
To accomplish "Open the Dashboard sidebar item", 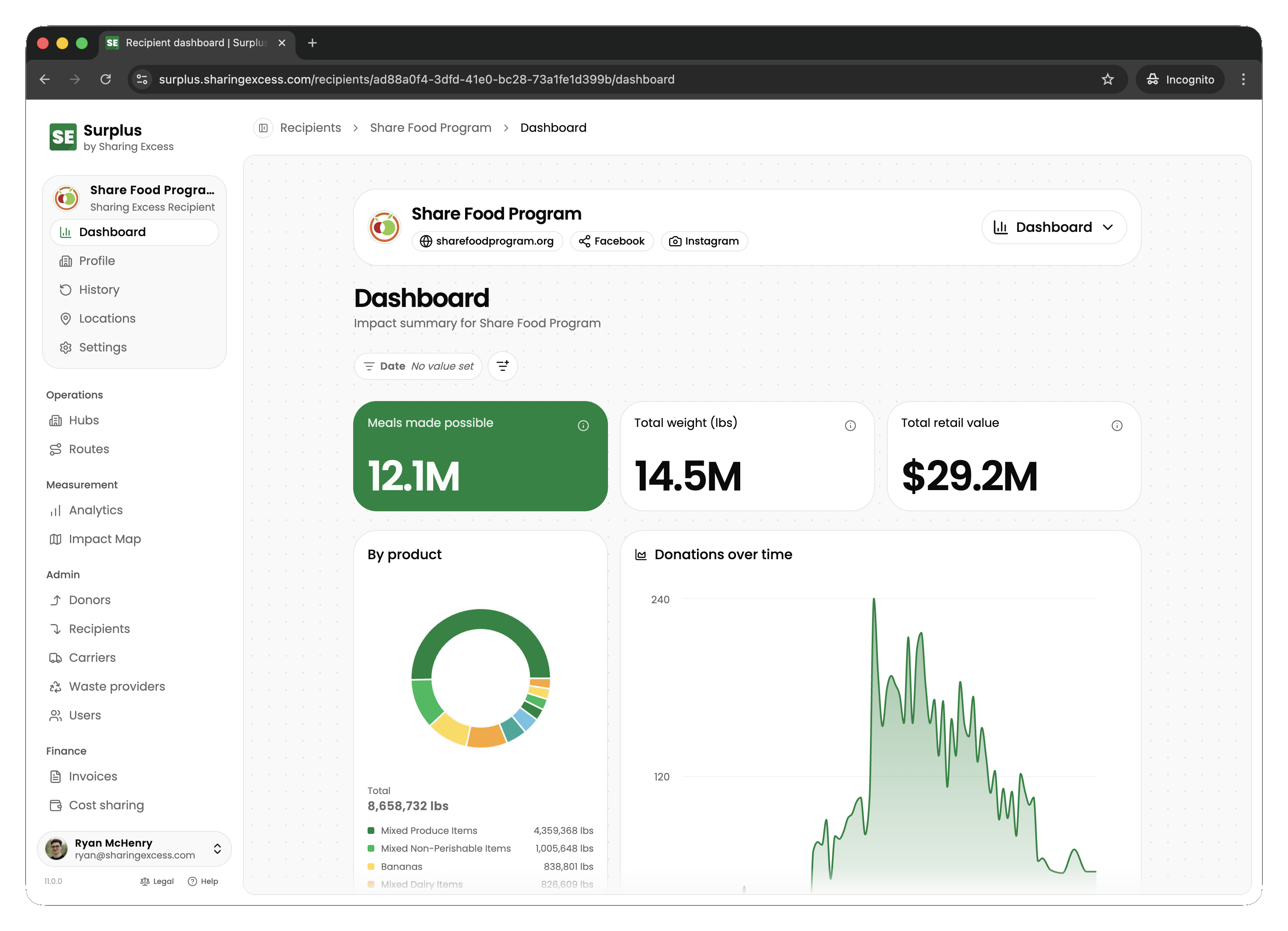I will (x=134, y=232).
